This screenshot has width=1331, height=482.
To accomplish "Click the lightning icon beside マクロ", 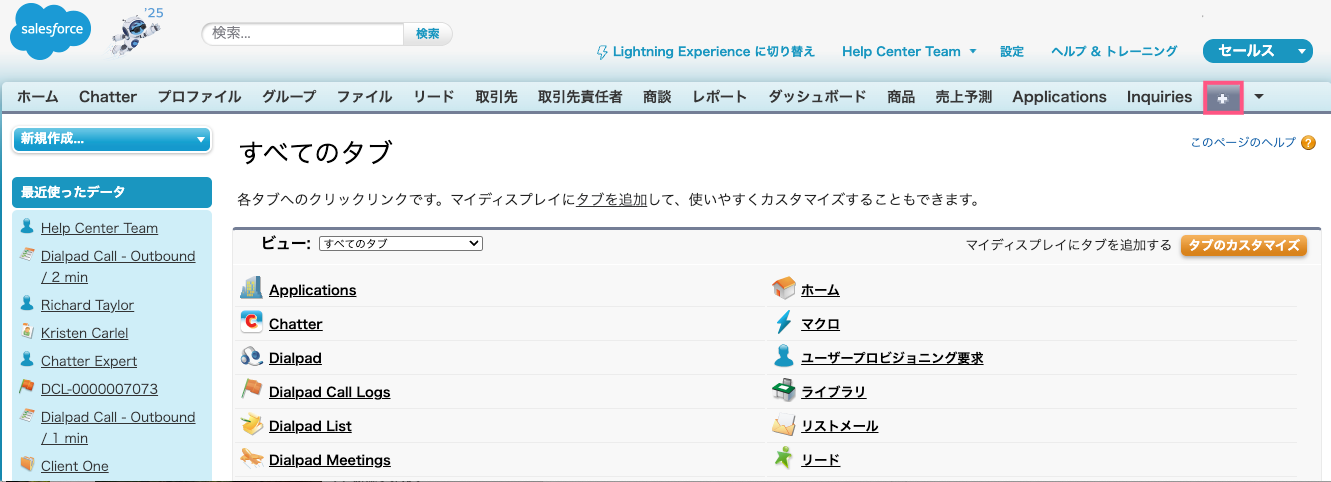I will [x=784, y=323].
